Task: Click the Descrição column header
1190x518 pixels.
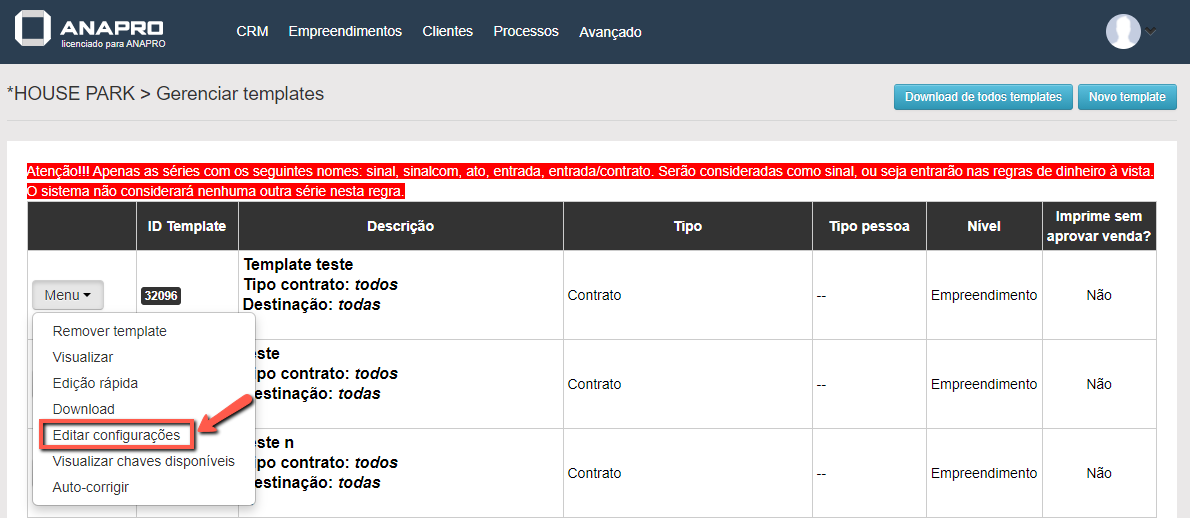Action: [x=400, y=226]
